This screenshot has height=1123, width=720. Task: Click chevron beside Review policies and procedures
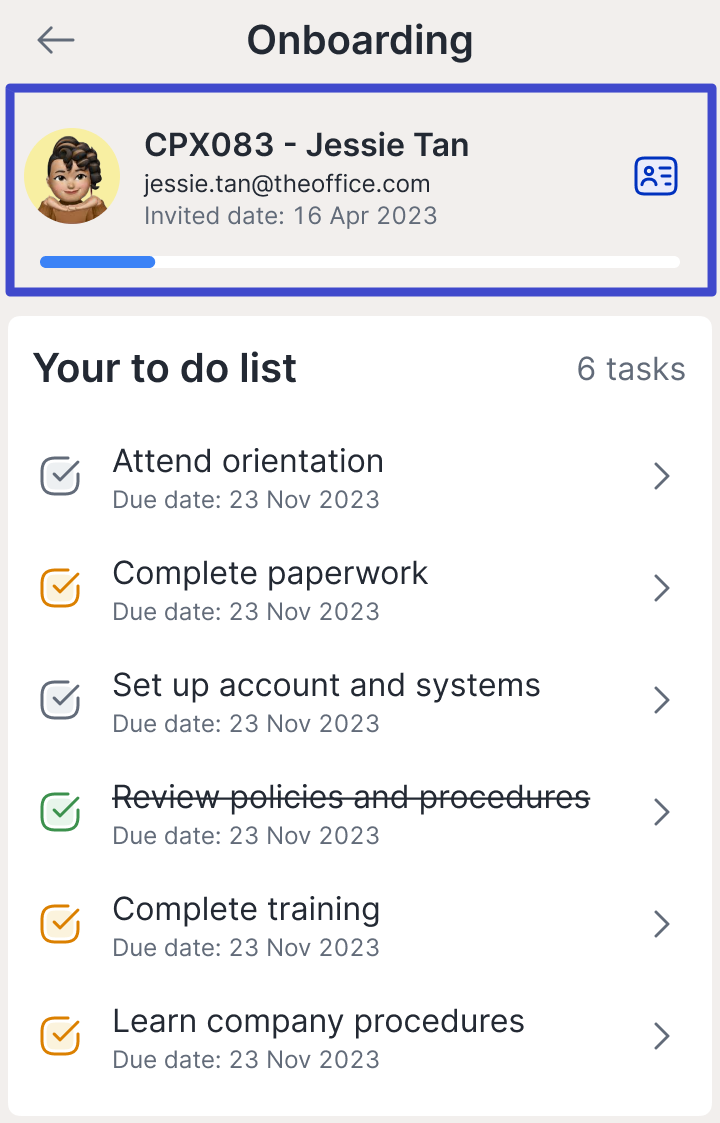pos(661,812)
